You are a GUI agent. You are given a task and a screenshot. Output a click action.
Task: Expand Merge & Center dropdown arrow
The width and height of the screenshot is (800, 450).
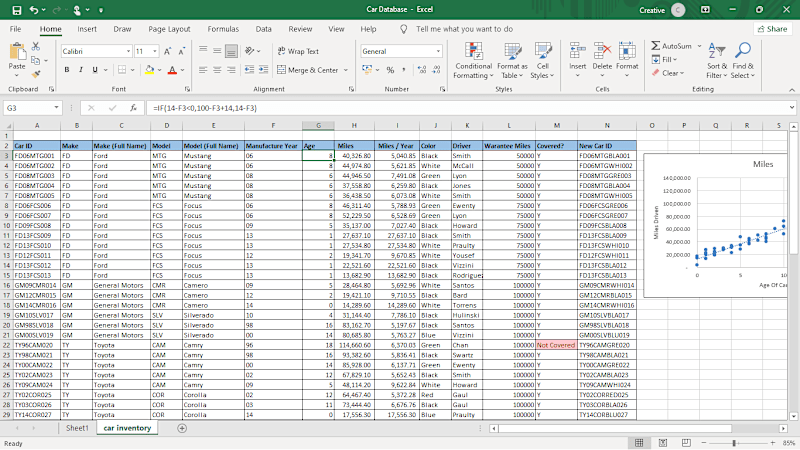coord(346,70)
